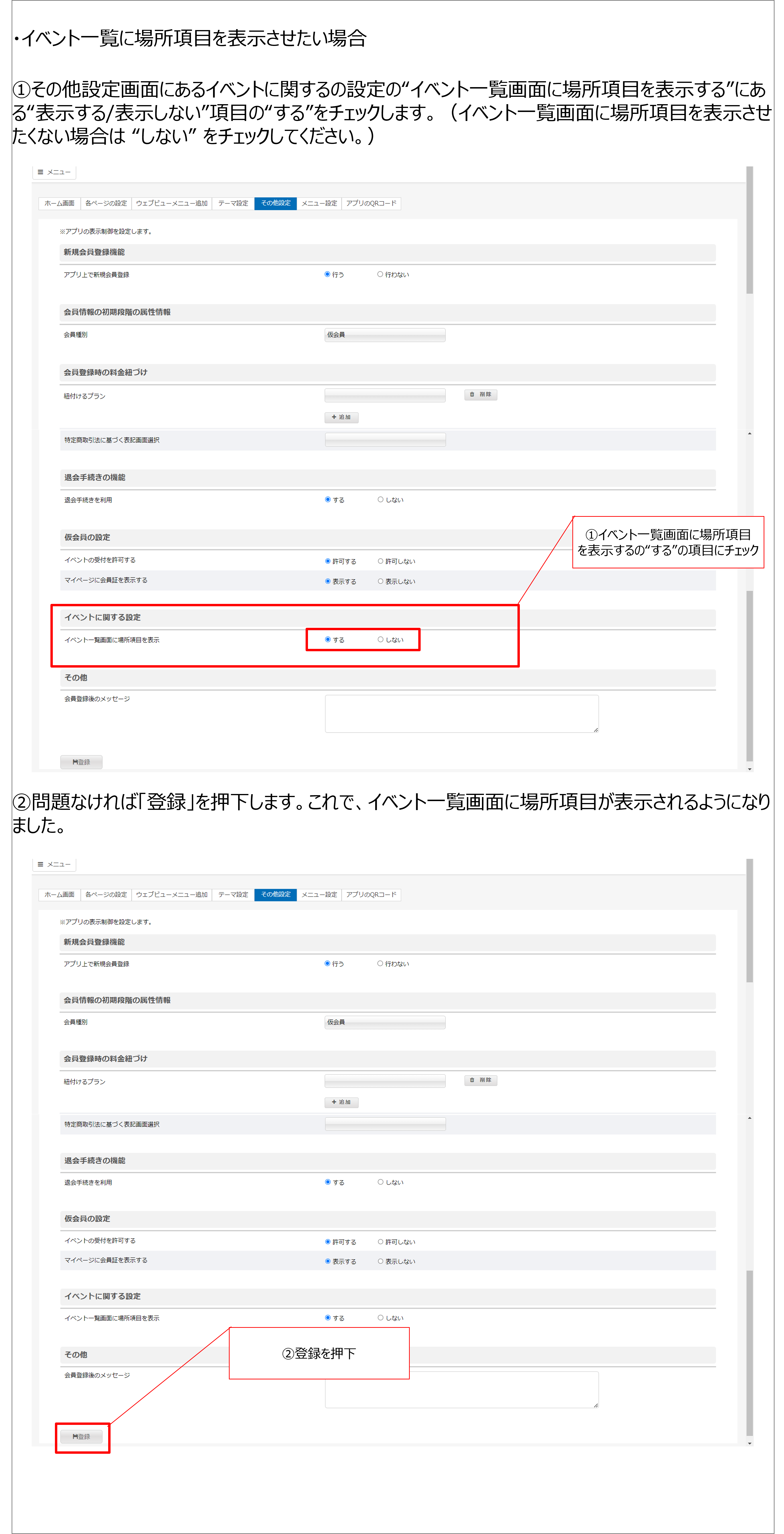The width and height of the screenshot is (784, 1534).
Task: Choose 許可しない for イベントの受付, step ① screenshot
Action: point(380,561)
